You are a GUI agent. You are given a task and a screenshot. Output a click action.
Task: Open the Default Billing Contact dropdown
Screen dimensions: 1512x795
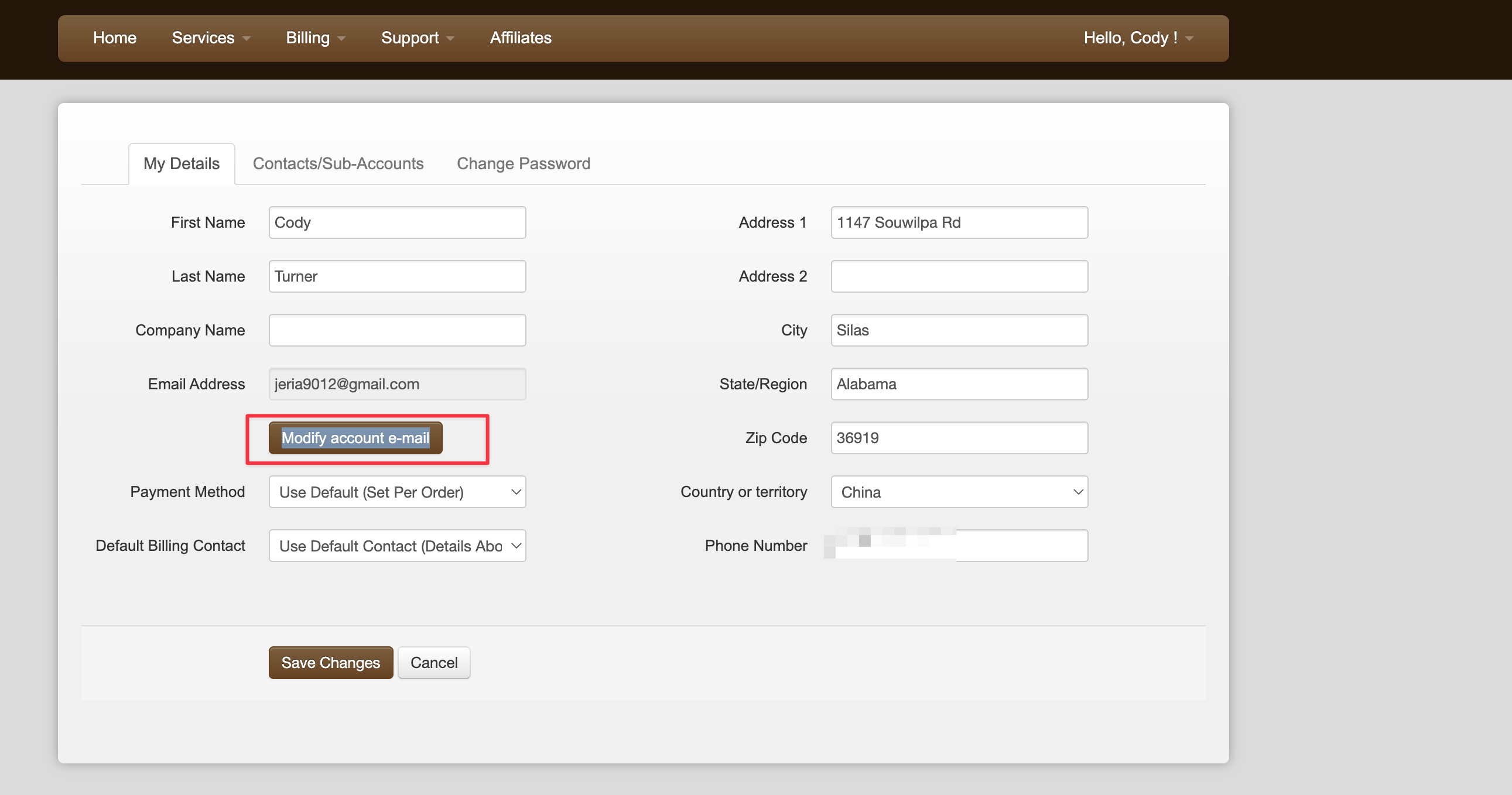[x=397, y=546]
